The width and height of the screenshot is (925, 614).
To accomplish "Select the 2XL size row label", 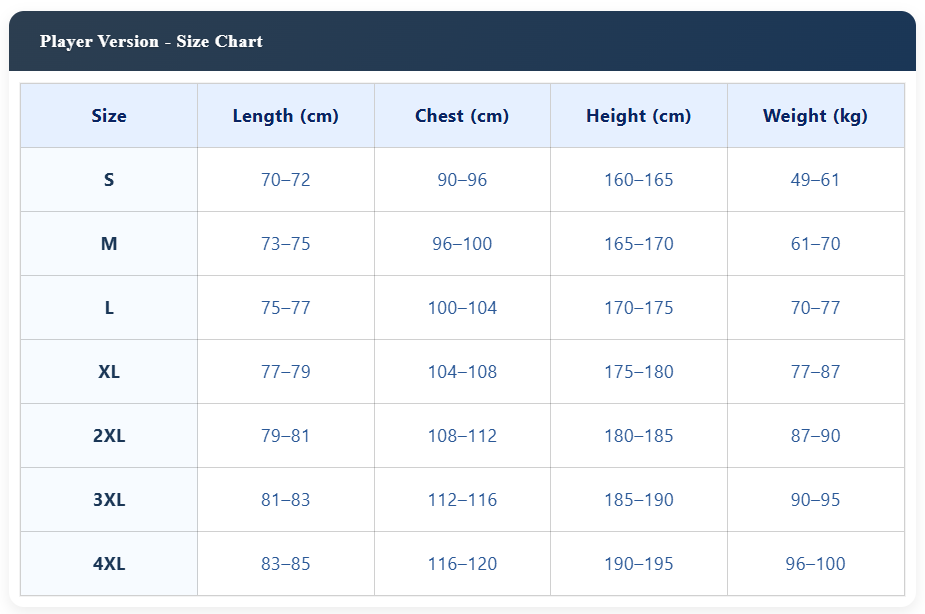I will coord(109,436).
